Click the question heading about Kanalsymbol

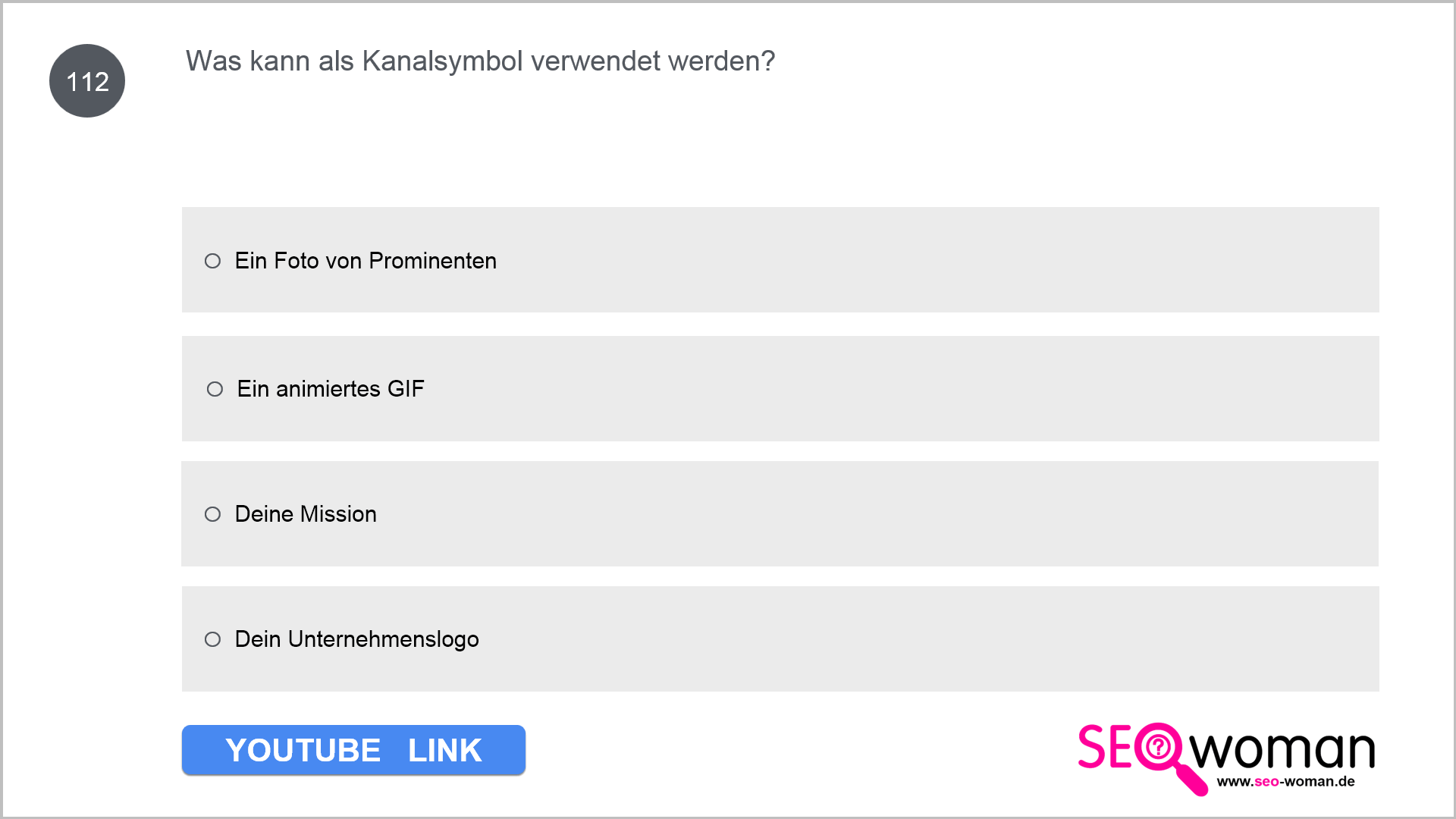pyautogui.click(x=480, y=61)
